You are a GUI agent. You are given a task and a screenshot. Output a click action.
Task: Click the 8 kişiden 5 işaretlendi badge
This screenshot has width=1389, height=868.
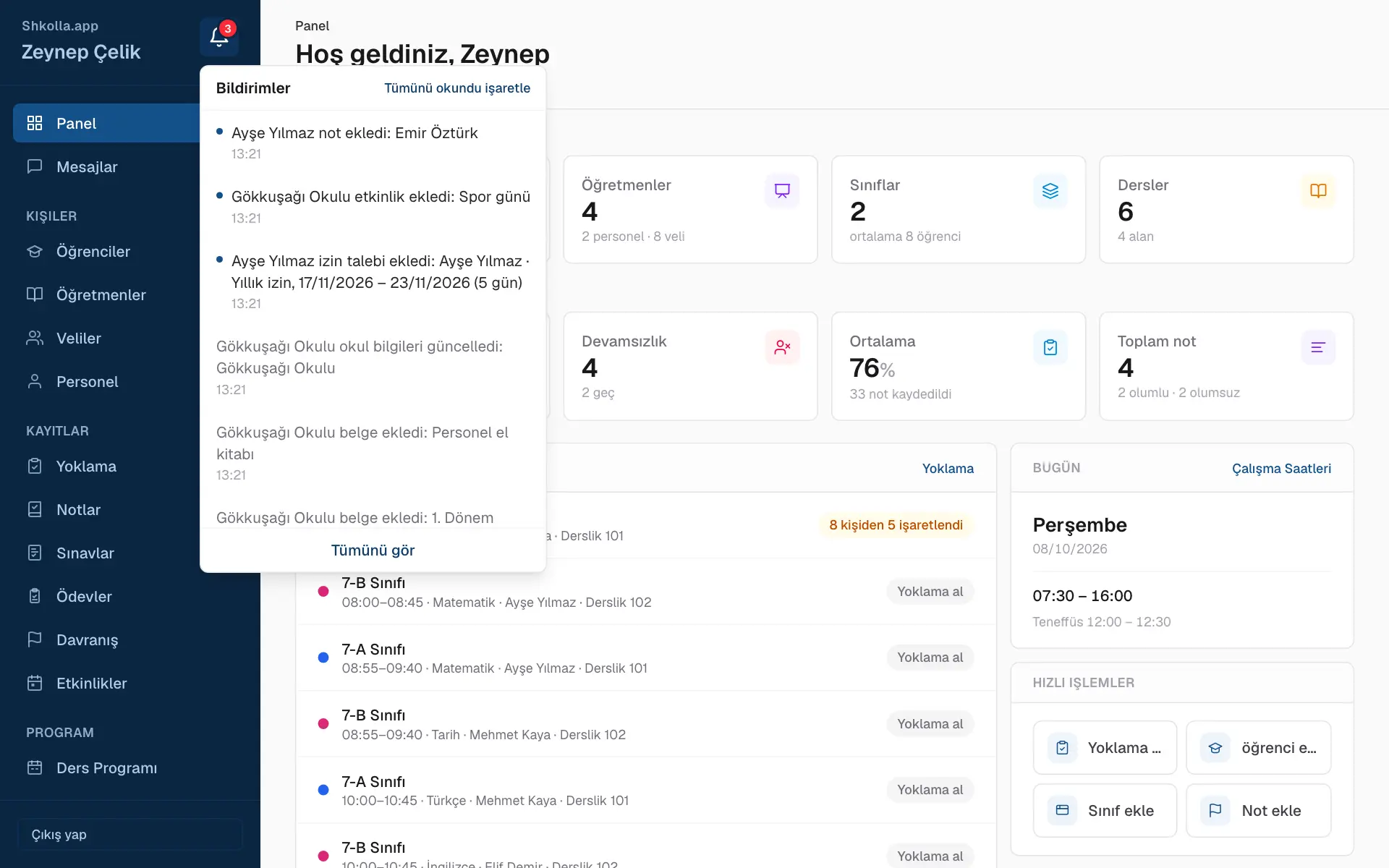coord(896,525)
